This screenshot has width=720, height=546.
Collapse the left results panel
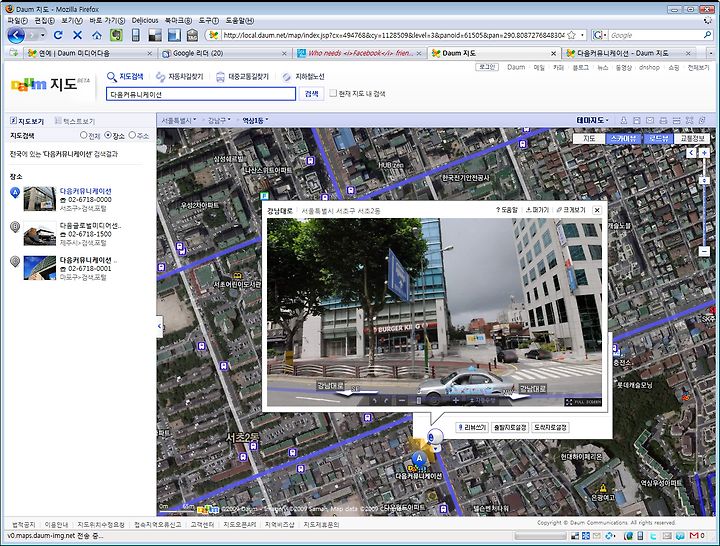[x=159, y=326]
